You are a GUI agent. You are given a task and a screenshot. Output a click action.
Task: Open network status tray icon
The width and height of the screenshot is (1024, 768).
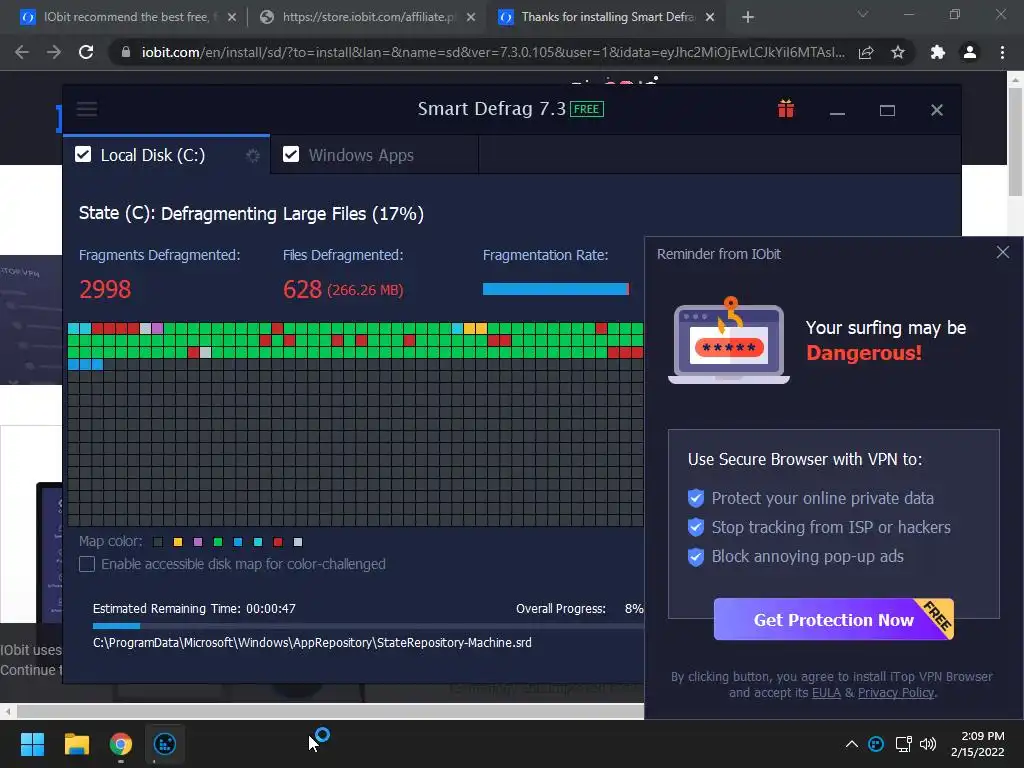[903, 744]
